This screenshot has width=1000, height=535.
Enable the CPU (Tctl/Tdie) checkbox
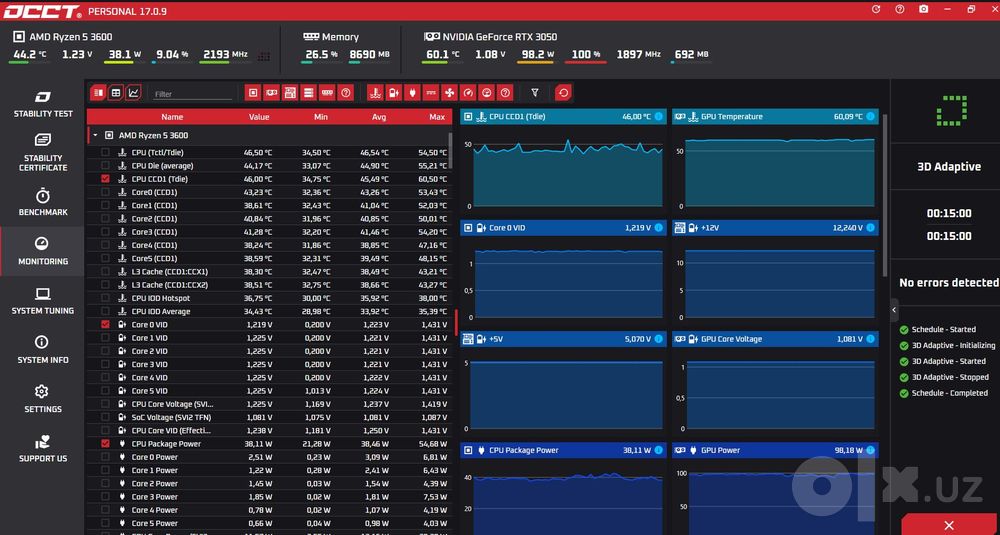click(105, 152)
